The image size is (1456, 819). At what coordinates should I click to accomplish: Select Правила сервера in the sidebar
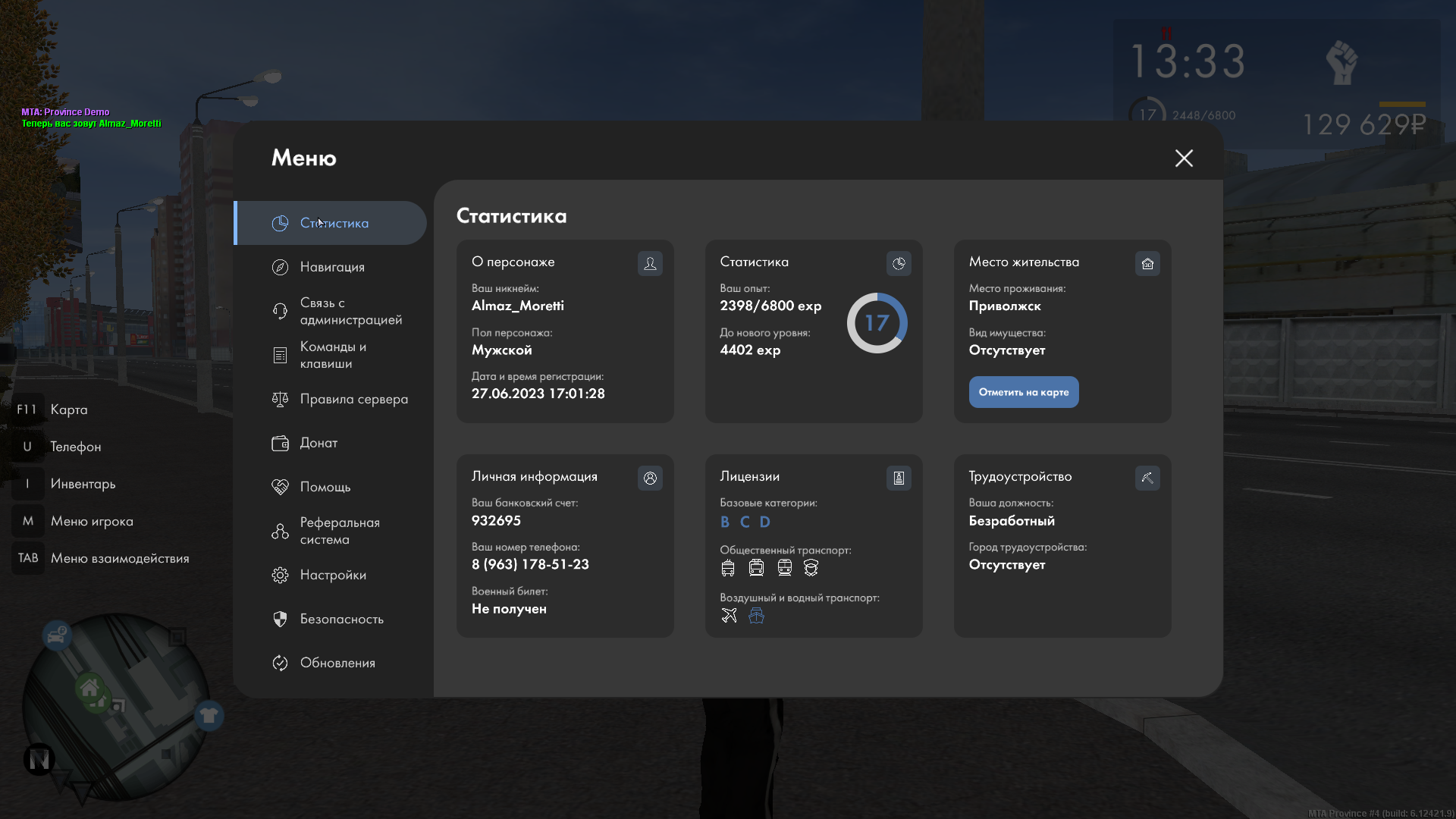(353, 399)
